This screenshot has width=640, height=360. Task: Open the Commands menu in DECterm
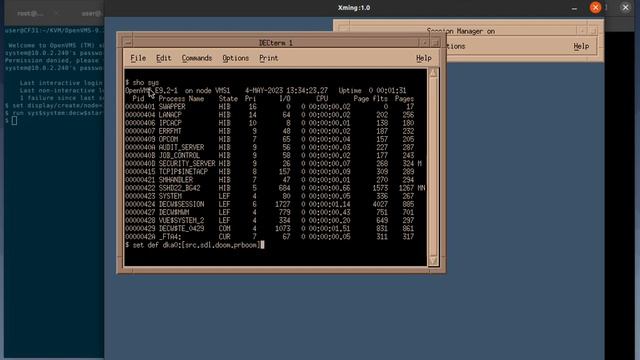(x=197, y=58)
